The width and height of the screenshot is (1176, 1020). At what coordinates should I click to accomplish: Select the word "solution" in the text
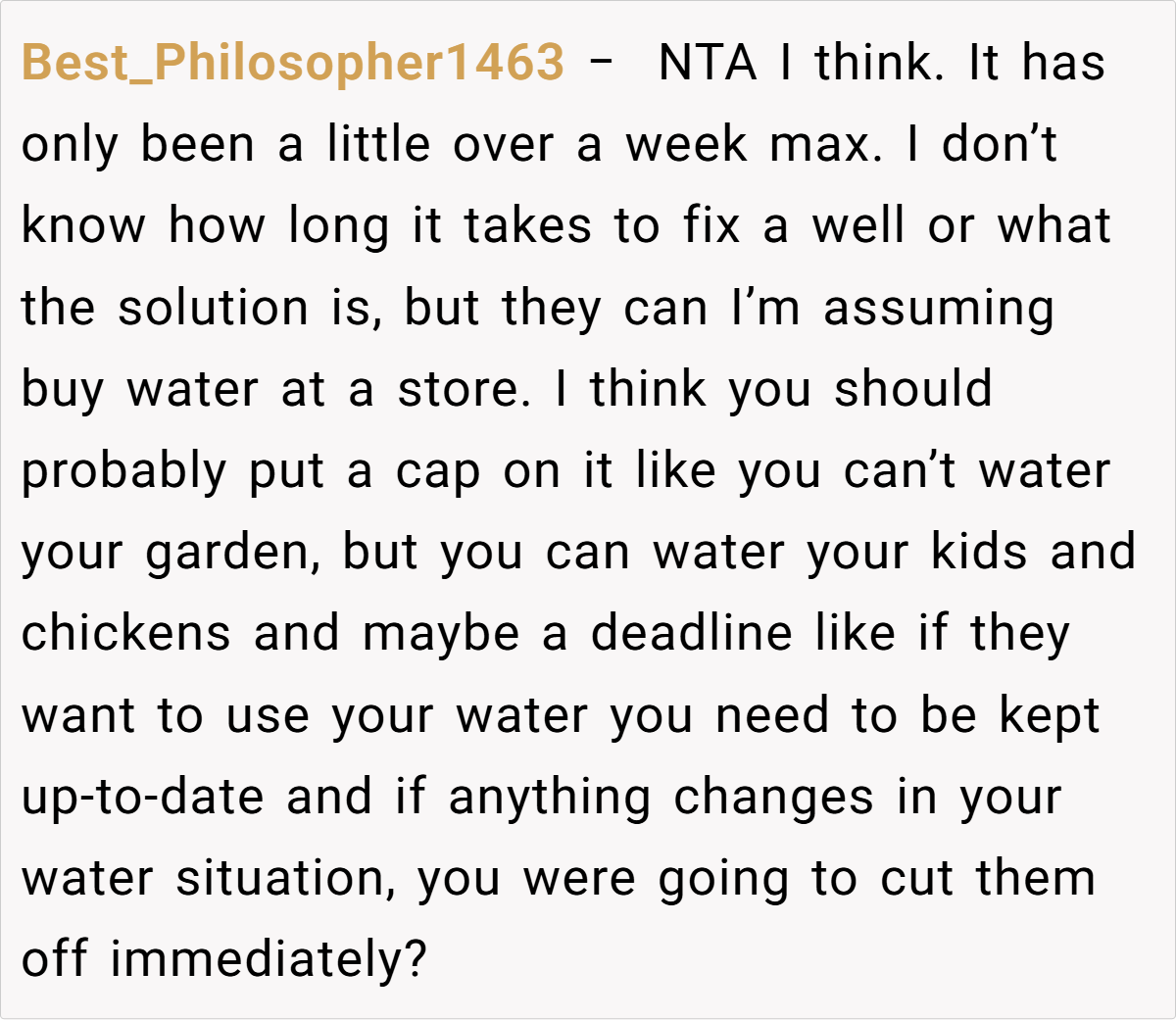point(214,308)
